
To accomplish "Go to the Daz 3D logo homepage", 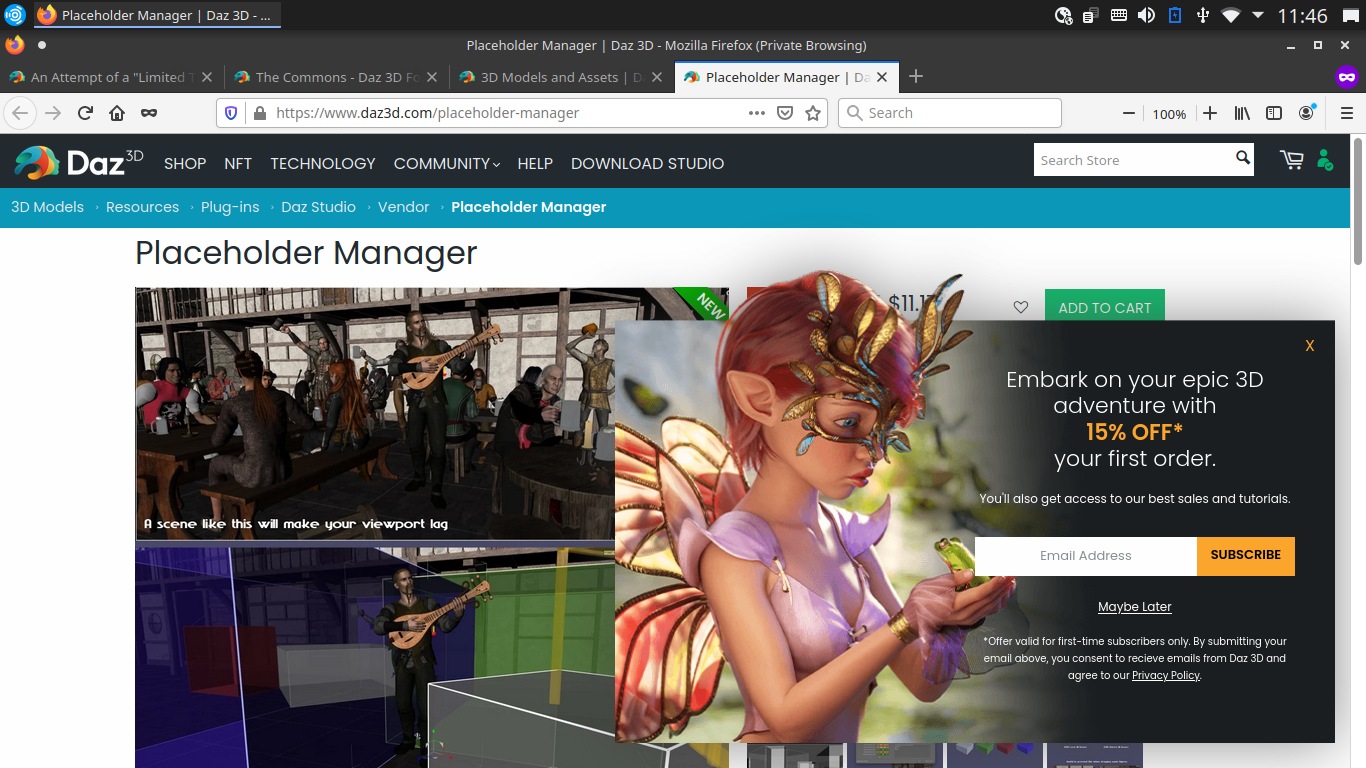I will coord(79,162).
